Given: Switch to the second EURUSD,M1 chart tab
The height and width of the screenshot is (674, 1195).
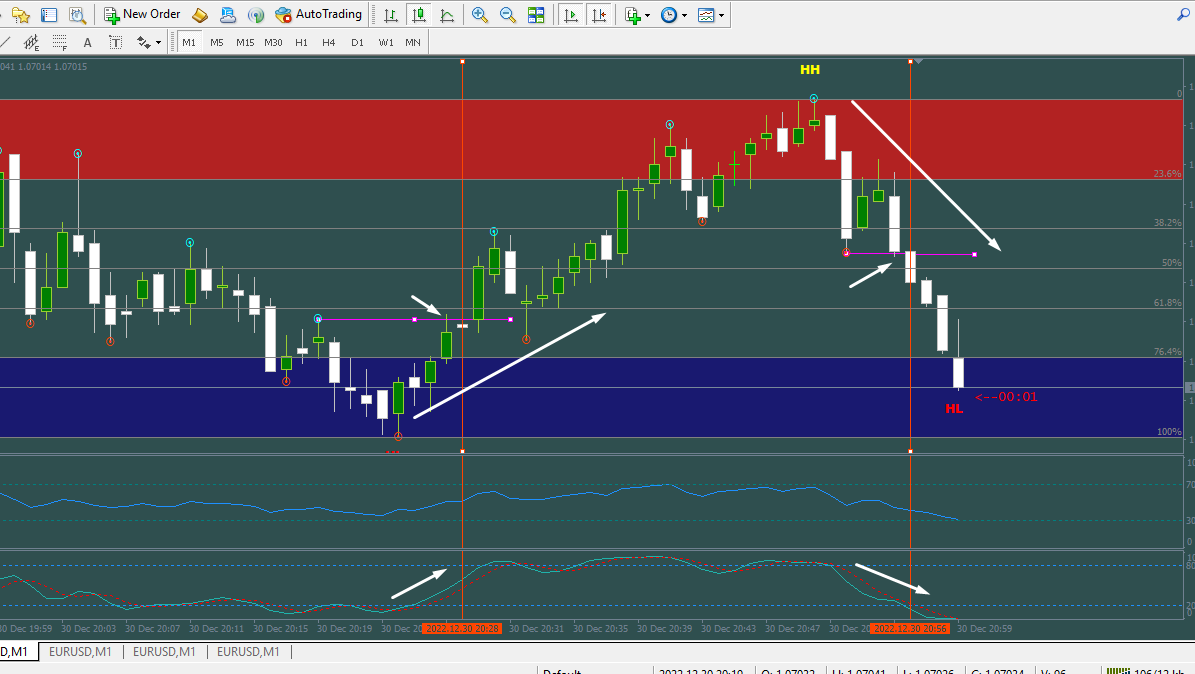Looking at the screenshot, I should pyautogui.click(x=164, y=652).
